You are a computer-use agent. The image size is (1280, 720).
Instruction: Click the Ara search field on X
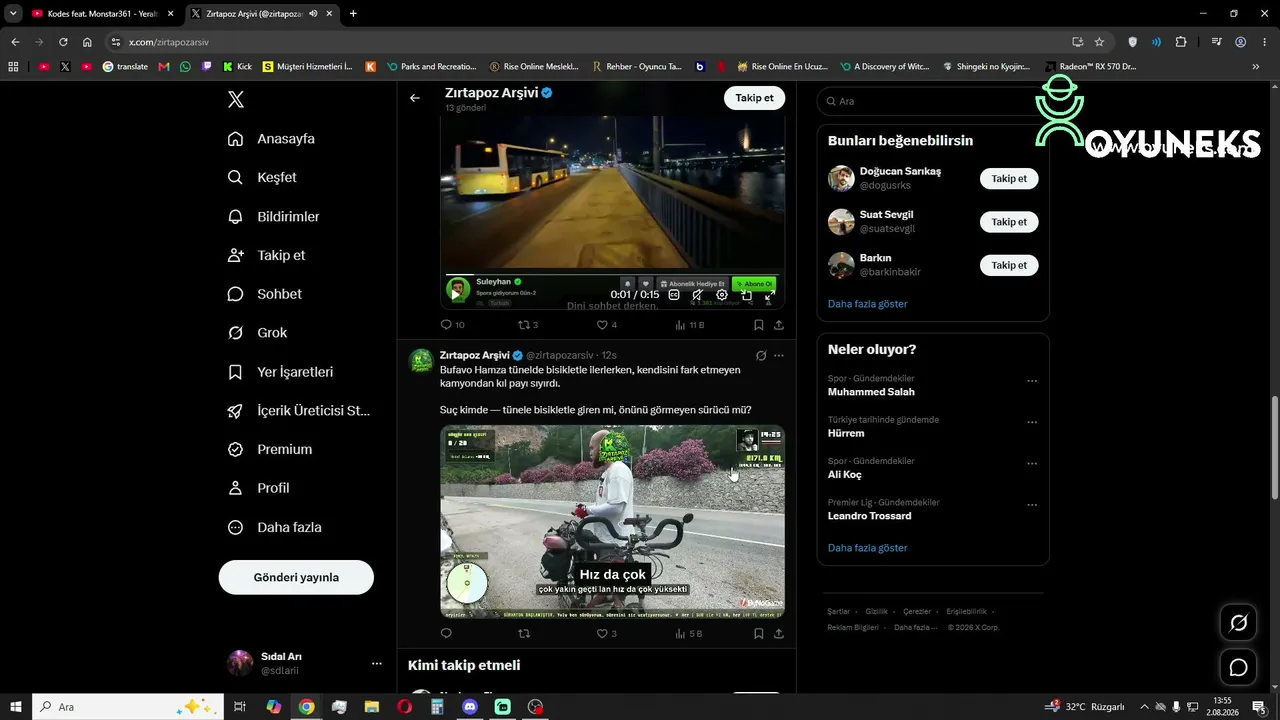(x=932, y=101)
